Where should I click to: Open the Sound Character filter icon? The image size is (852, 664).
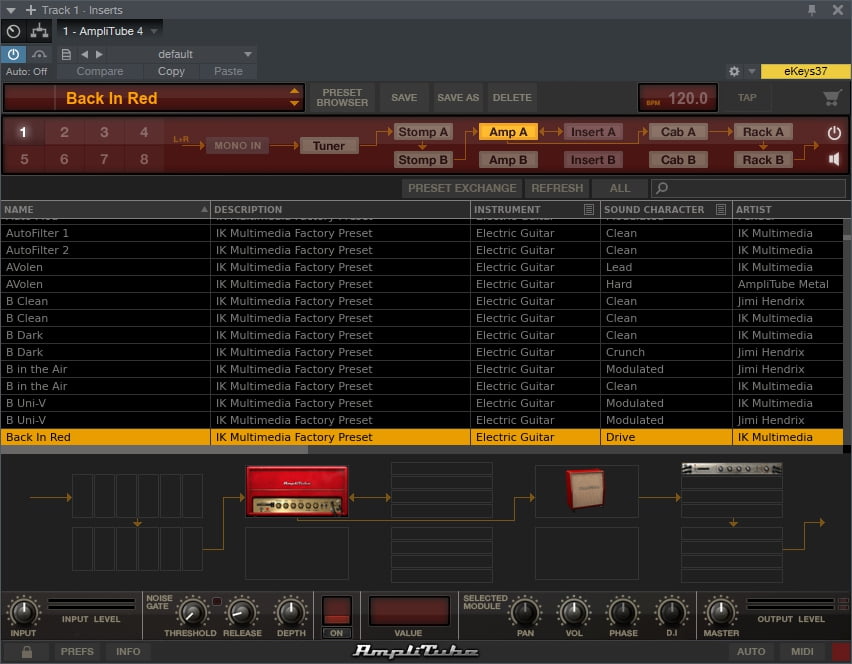click(x=721, y=209)
